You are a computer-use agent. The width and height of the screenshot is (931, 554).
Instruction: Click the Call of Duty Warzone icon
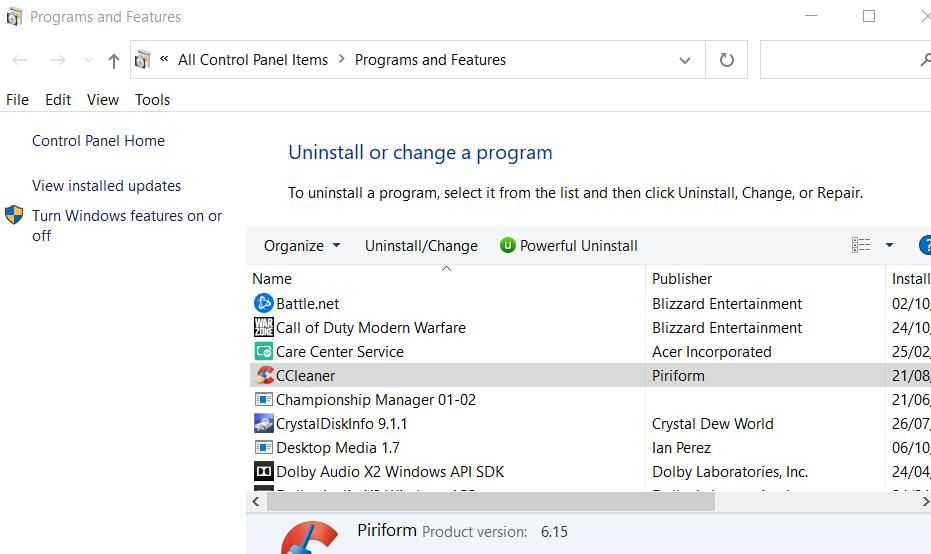pos(263,327)
